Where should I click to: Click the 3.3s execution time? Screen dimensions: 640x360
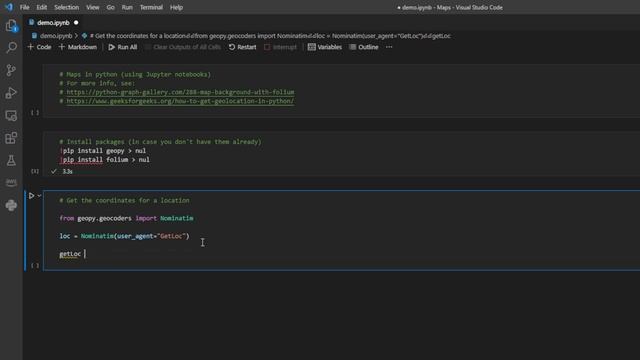pyautogui.click(x=67, y=171)
